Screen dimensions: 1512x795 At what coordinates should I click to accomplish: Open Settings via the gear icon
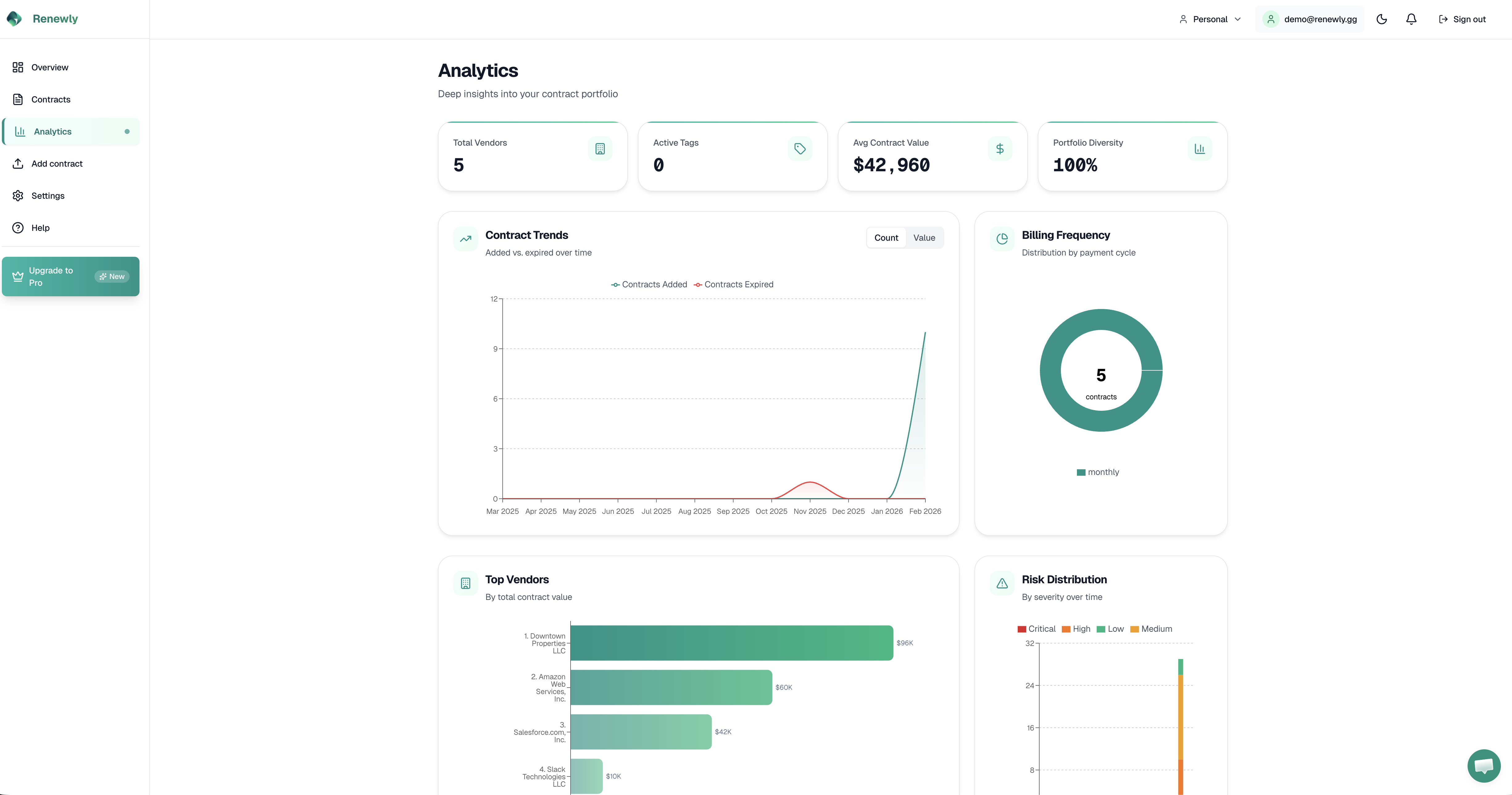pyautogui.click(x=18, y=196)
